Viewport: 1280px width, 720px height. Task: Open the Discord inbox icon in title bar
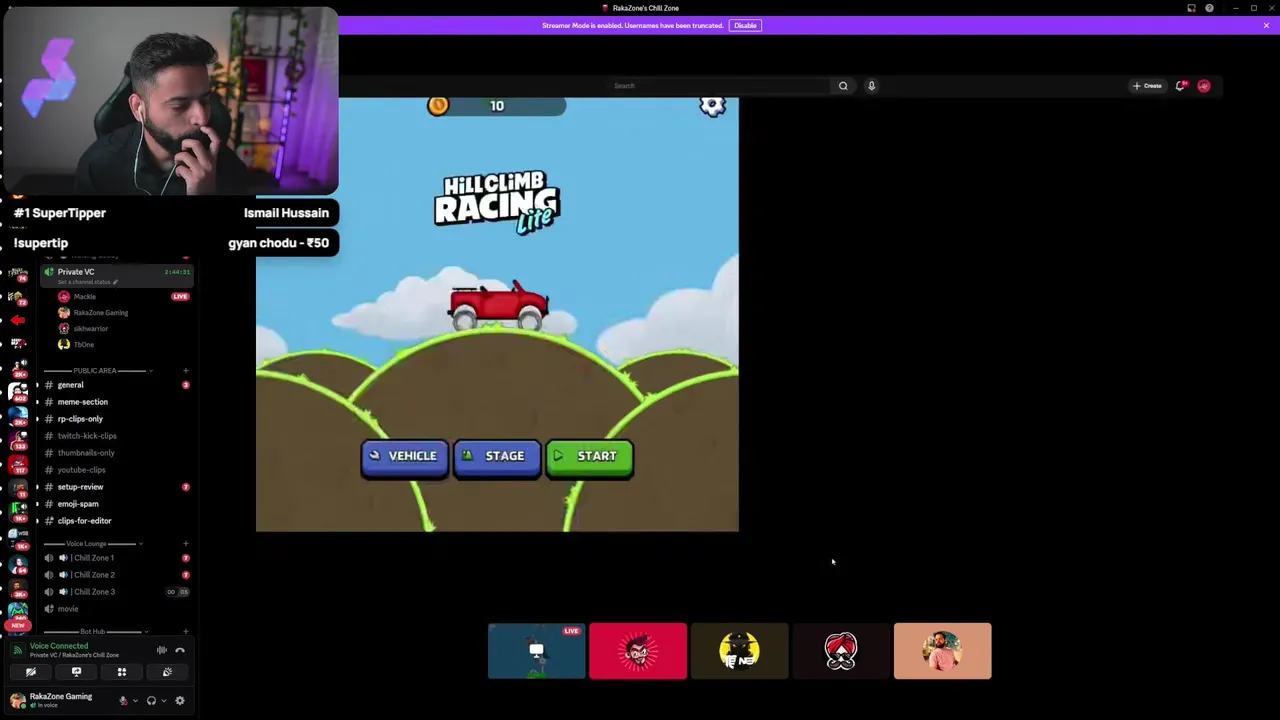(1191, 8)
